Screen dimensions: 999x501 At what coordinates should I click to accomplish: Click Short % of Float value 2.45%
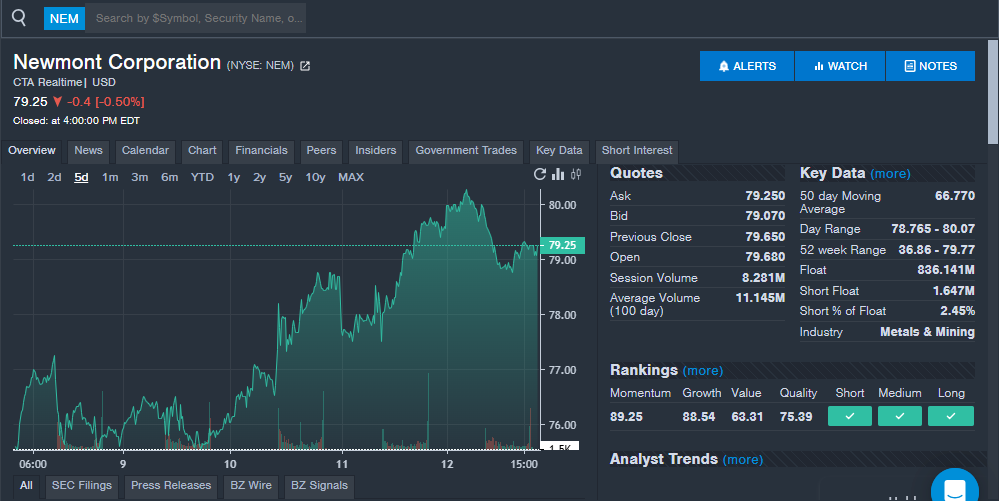(x=958, y=311)
